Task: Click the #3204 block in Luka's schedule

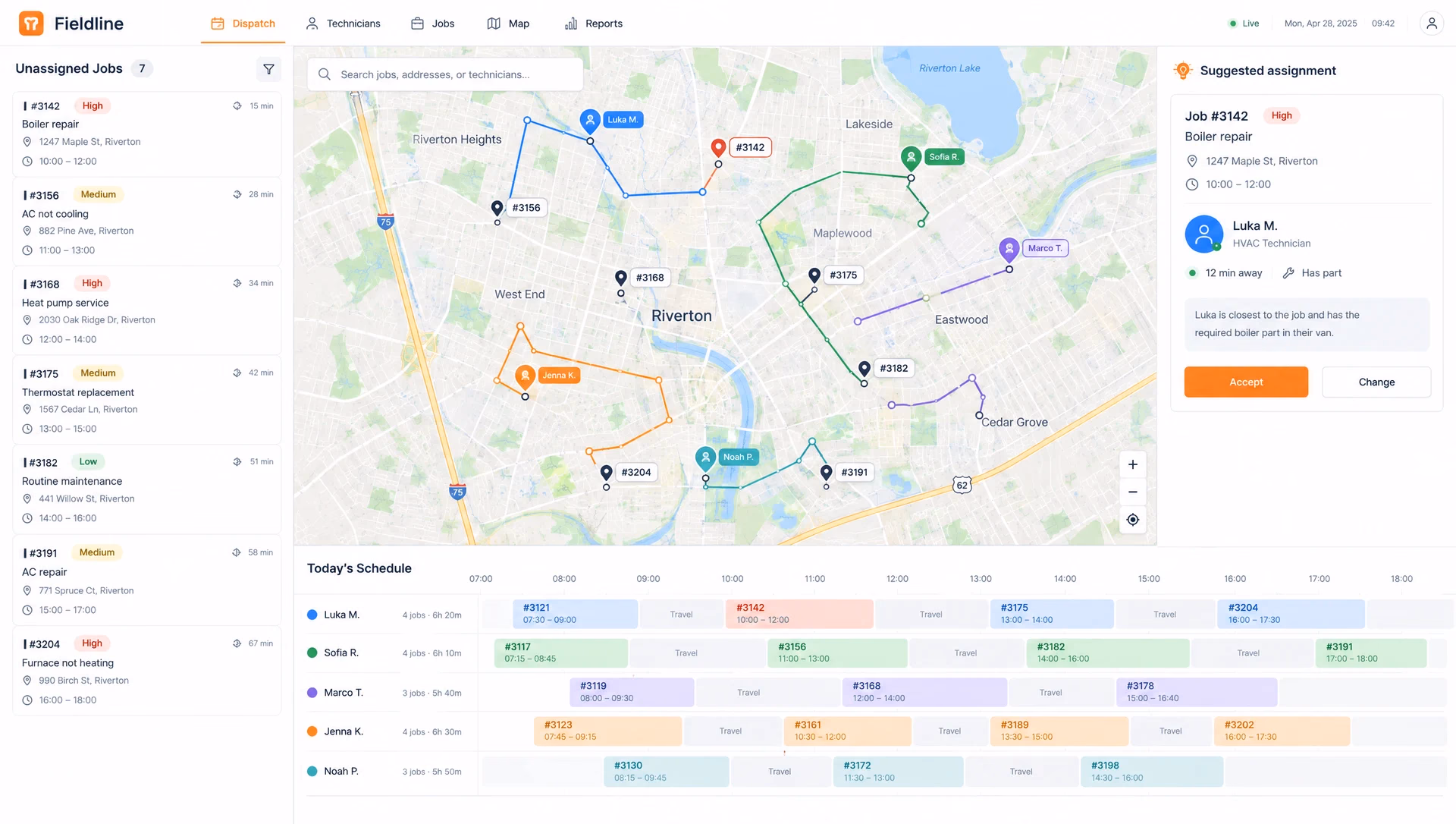Action: point(1291,614)
